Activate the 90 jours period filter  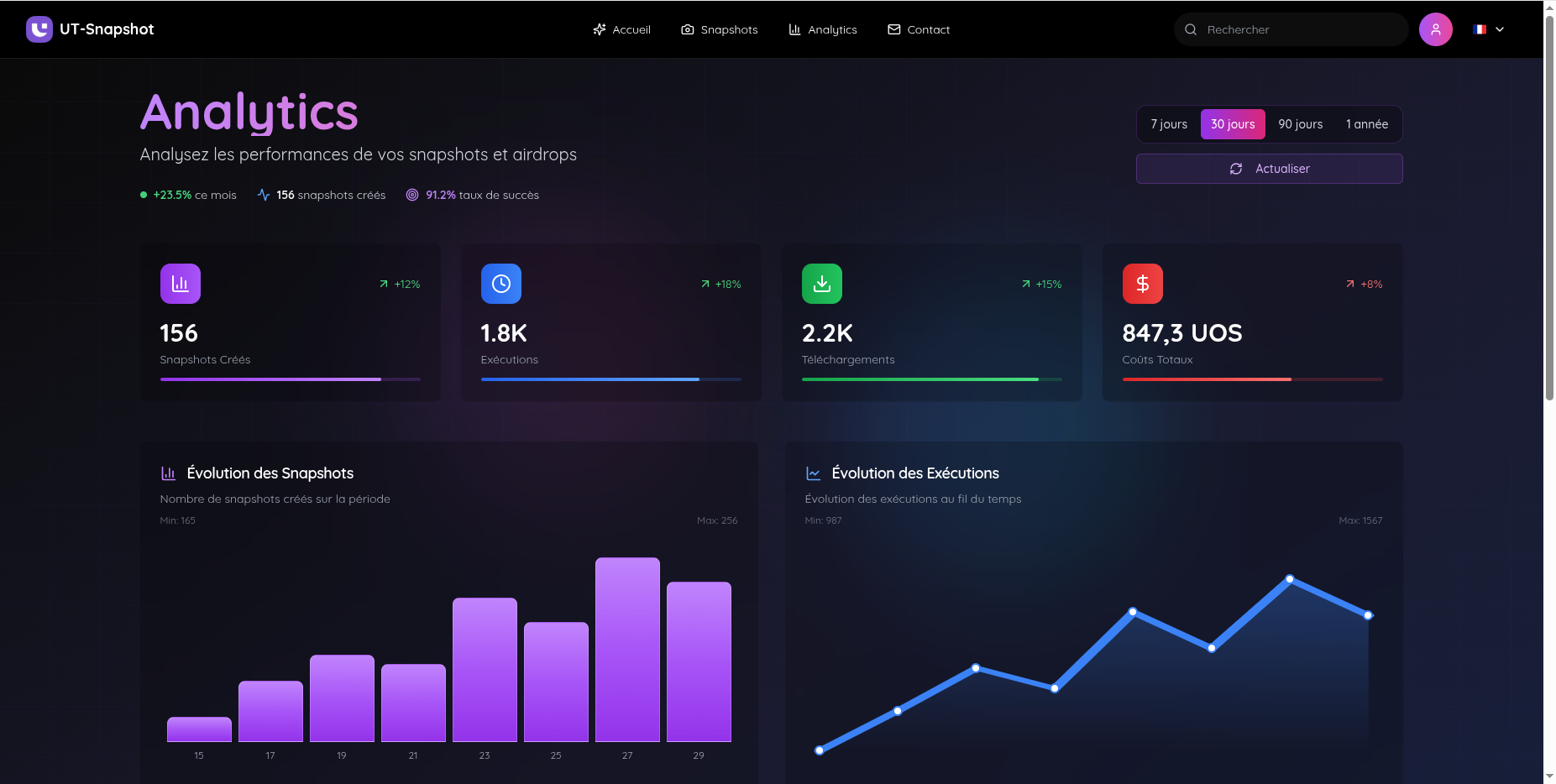[x=1300, y=123]
